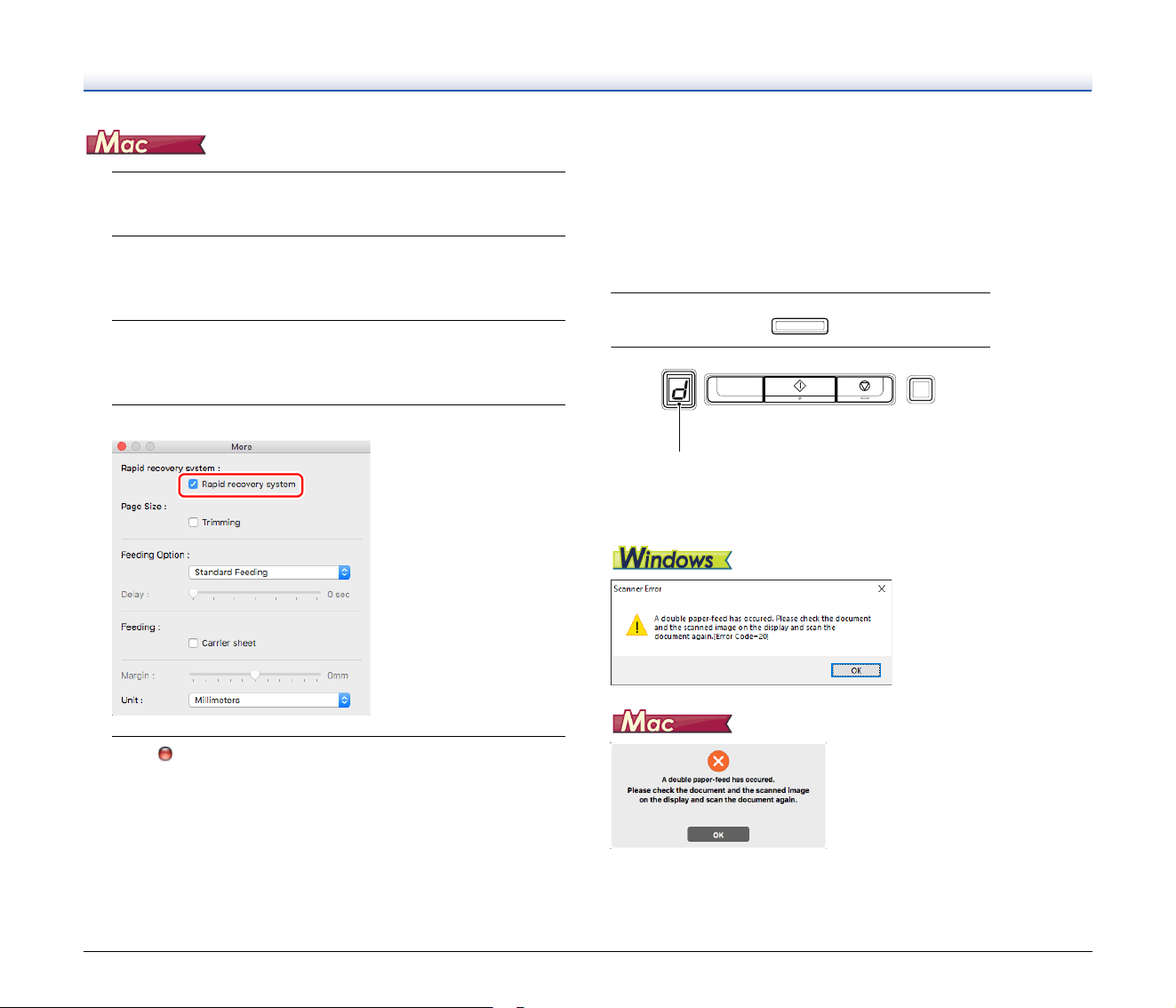
Task: Click the square power button on scanner panel
Action: (921, 389)
